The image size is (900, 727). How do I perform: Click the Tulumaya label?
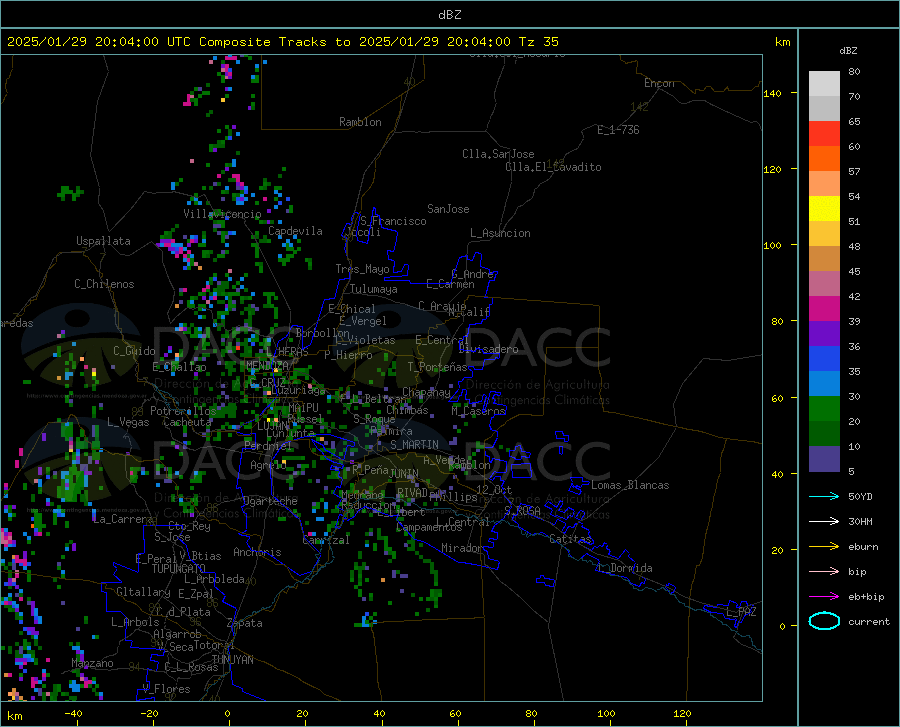tap(373, 289)
